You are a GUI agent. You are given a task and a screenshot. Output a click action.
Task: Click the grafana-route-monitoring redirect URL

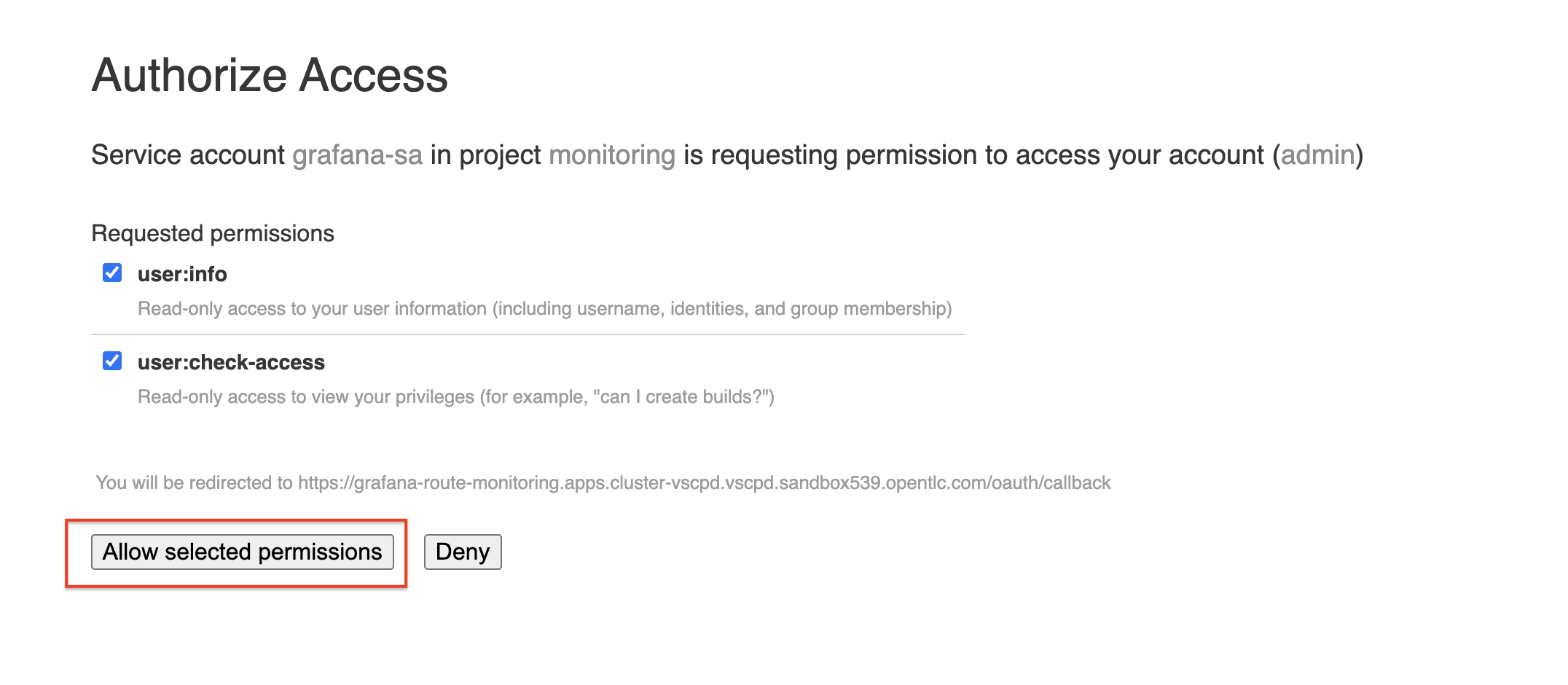[705, 483]
